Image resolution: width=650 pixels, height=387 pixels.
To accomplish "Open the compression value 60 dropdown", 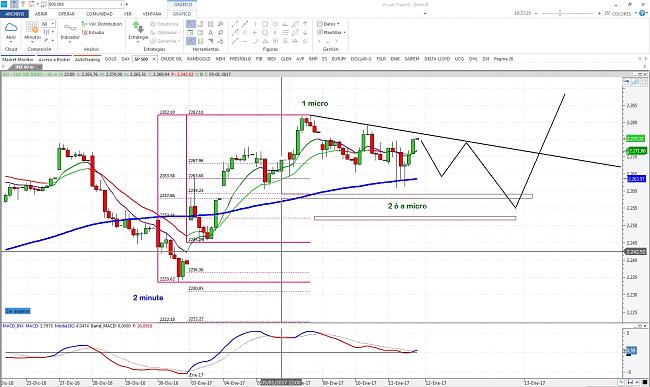I will click(48, 24).
